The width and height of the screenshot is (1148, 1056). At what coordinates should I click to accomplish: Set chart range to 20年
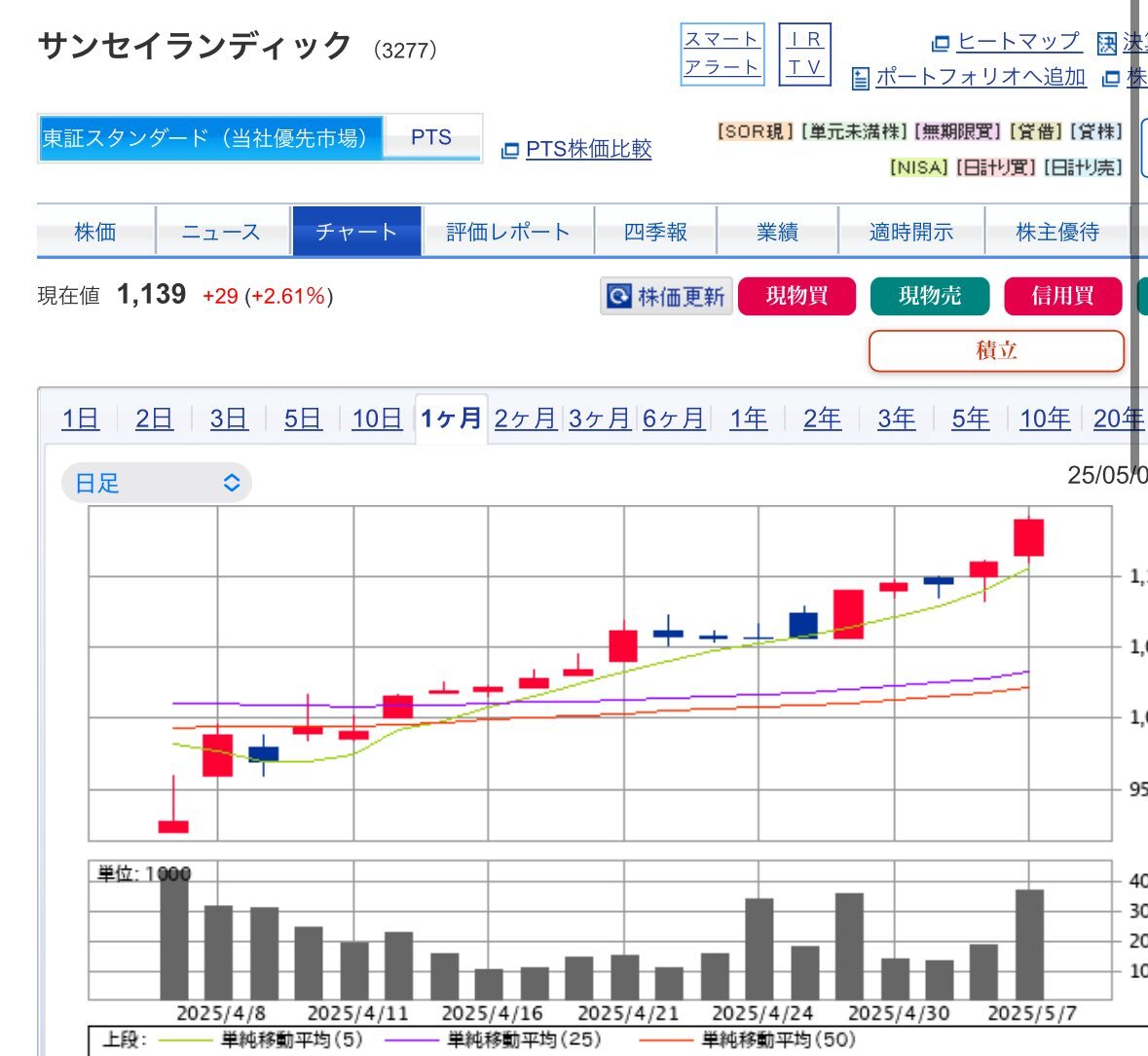tap(1119, 419)
